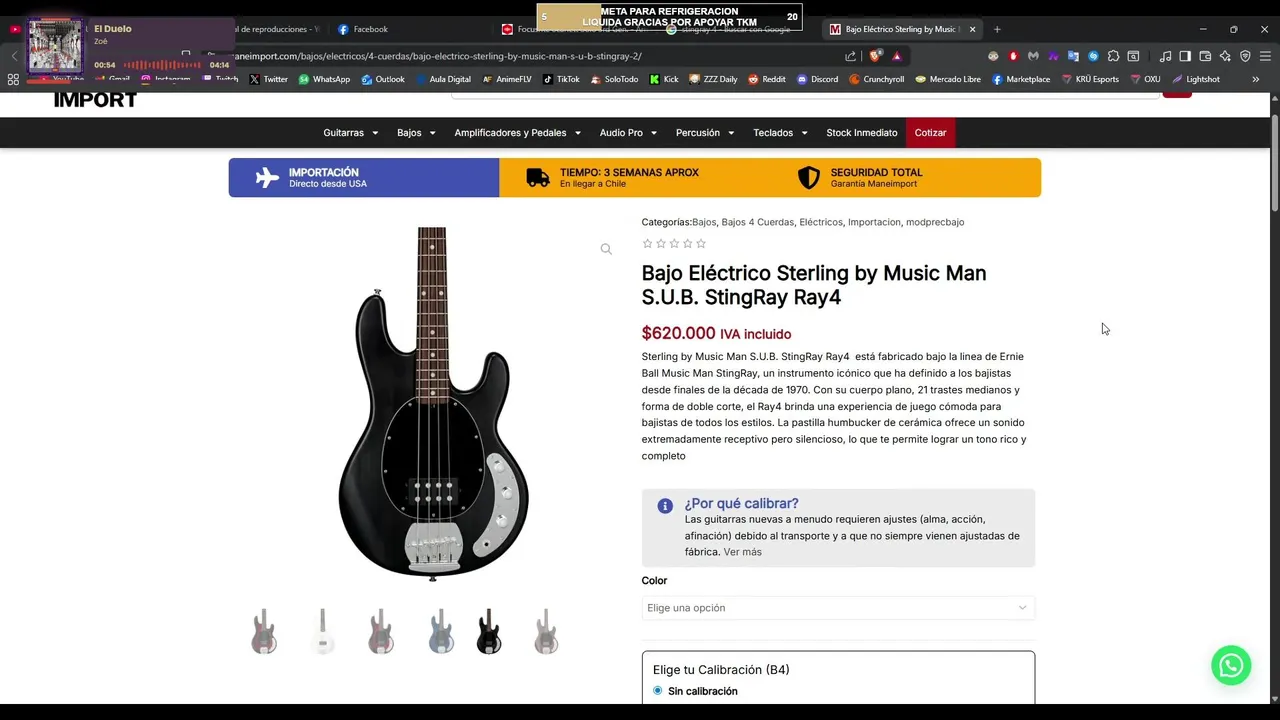The image size is (1280, 720).
Task: Click the magnifier zoom icon on product image
Action: pos(606,249)
